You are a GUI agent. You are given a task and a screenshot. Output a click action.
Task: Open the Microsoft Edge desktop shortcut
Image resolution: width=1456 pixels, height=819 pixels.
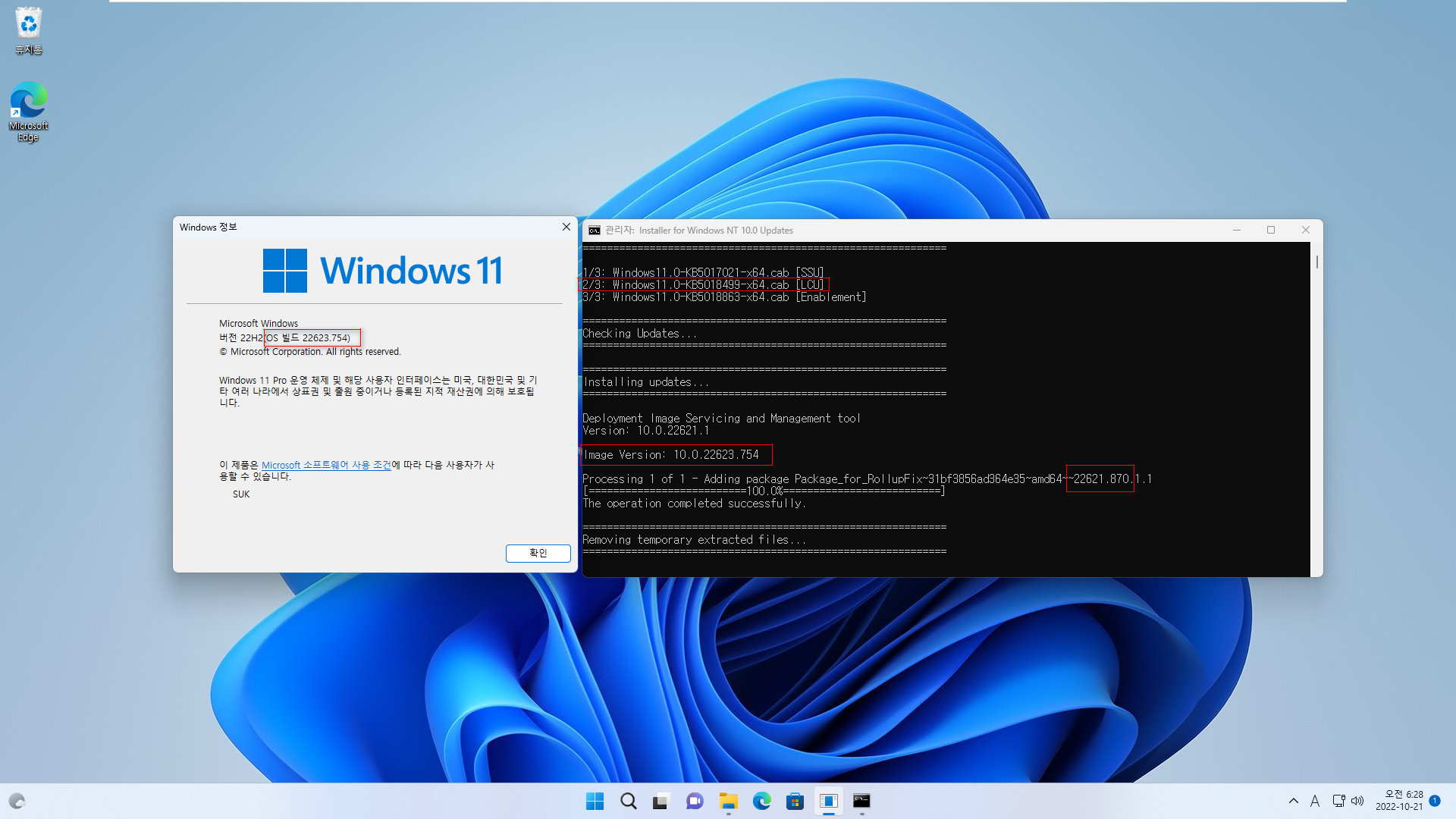coord(28,111)
